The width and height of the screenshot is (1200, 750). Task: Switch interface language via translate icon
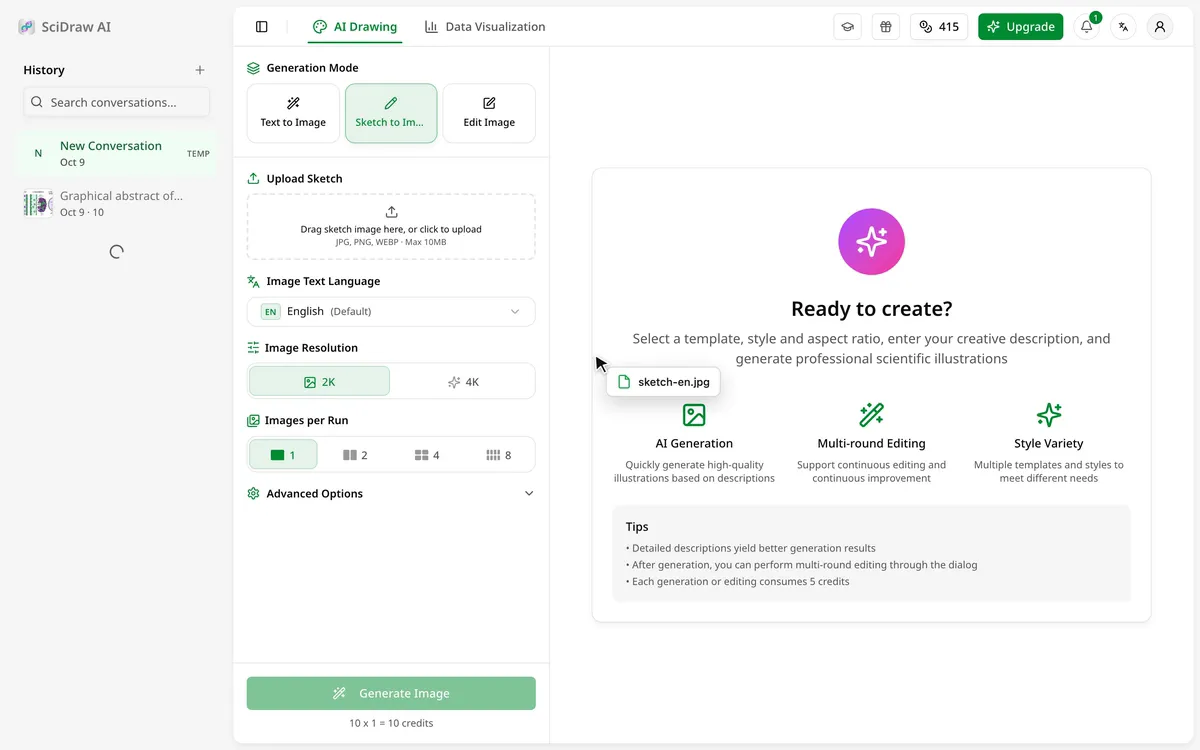[x=1124, y=27]
